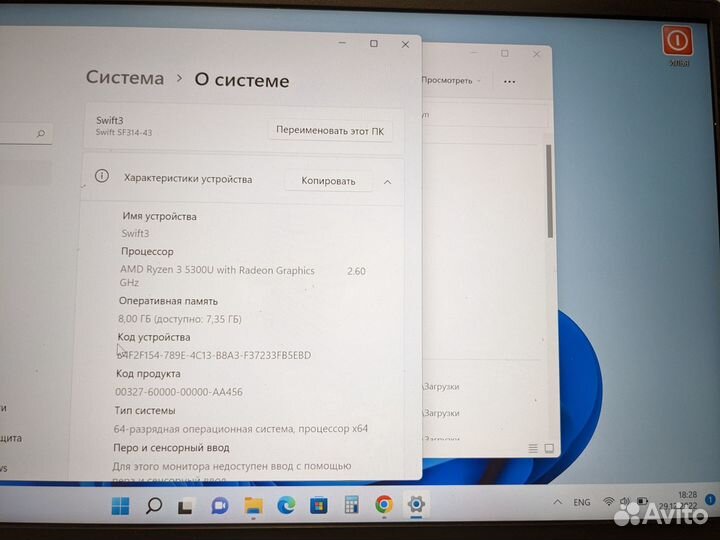Launch Microsoft Edge from the taskbar
This screenshot has width=720, height=540.
pos(286,506)
